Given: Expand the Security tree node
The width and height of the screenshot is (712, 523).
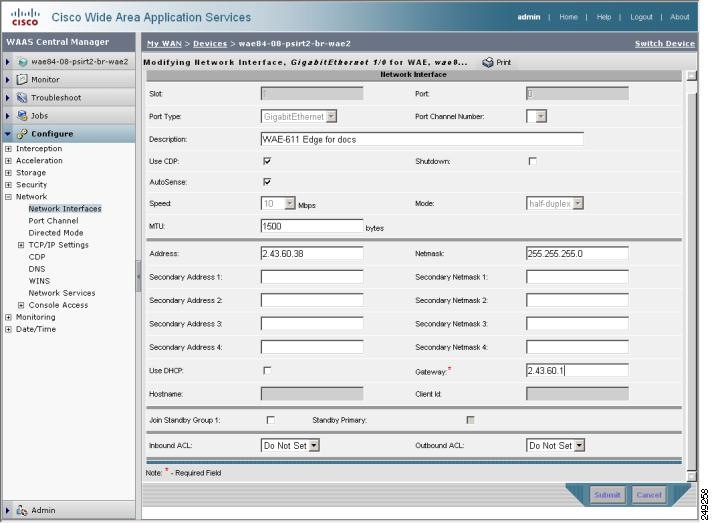Looking at the screenshot, I should point(8,185).
